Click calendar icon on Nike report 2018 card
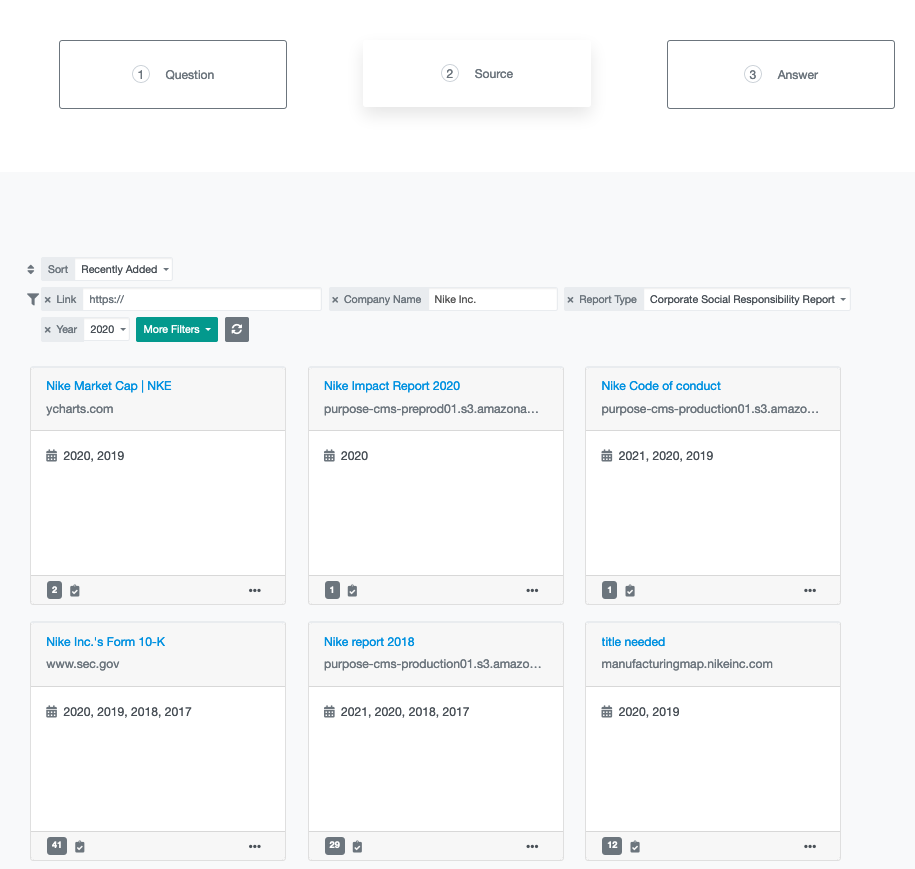Image resolution: width=915 pixels, height=869 pixels. coord(329,711)
